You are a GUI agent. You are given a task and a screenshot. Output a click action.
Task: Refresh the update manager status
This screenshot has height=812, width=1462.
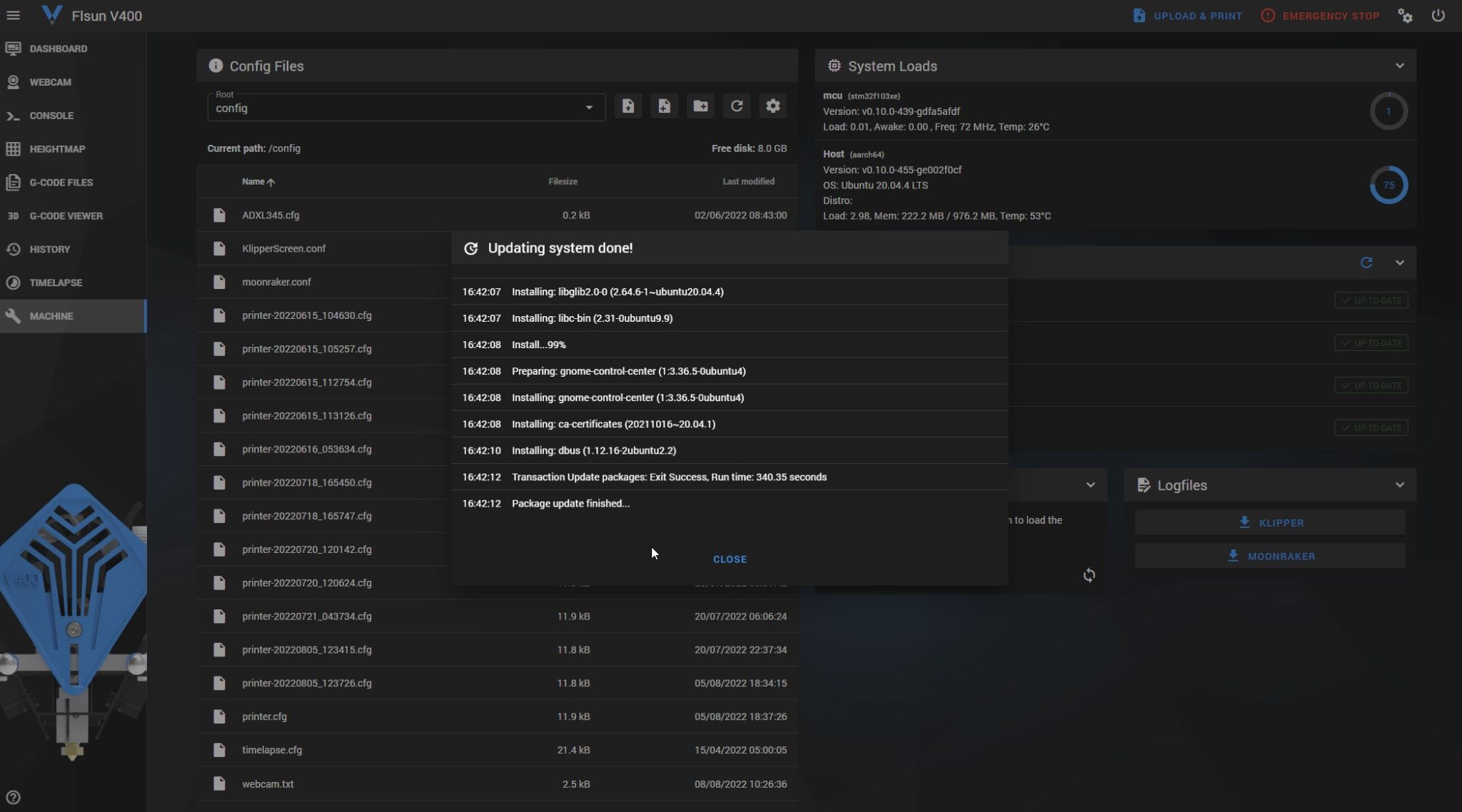pos(1366,263)
